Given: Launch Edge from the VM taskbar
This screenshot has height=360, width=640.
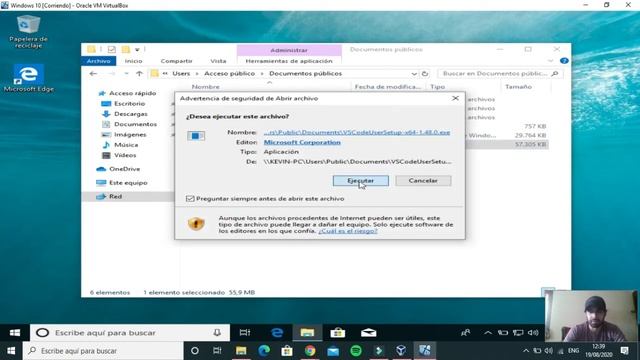Looking at the screenshot, I should [x=277, y=333].
